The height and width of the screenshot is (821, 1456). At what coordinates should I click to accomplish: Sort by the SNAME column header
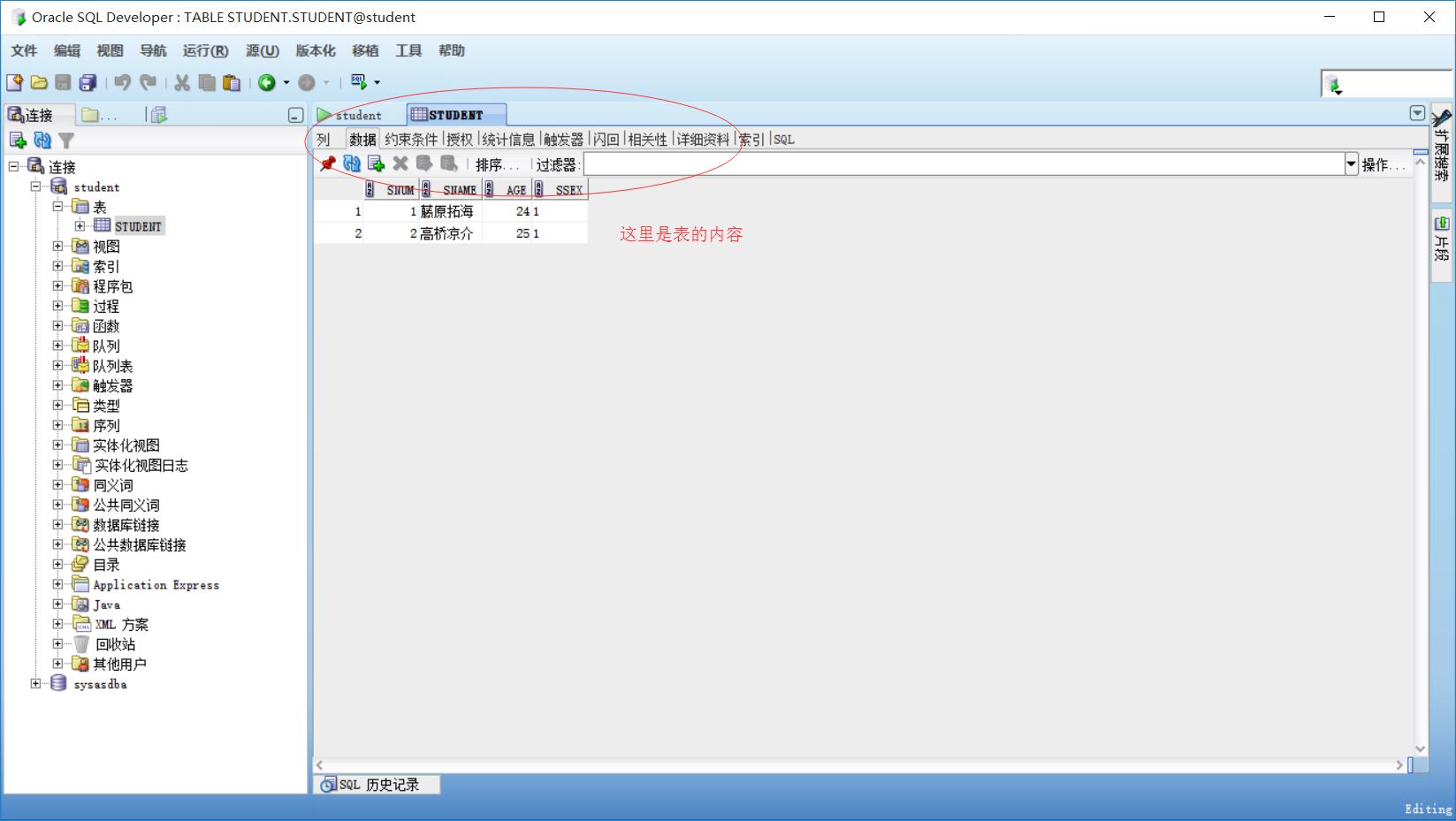[x=452, y=189]
